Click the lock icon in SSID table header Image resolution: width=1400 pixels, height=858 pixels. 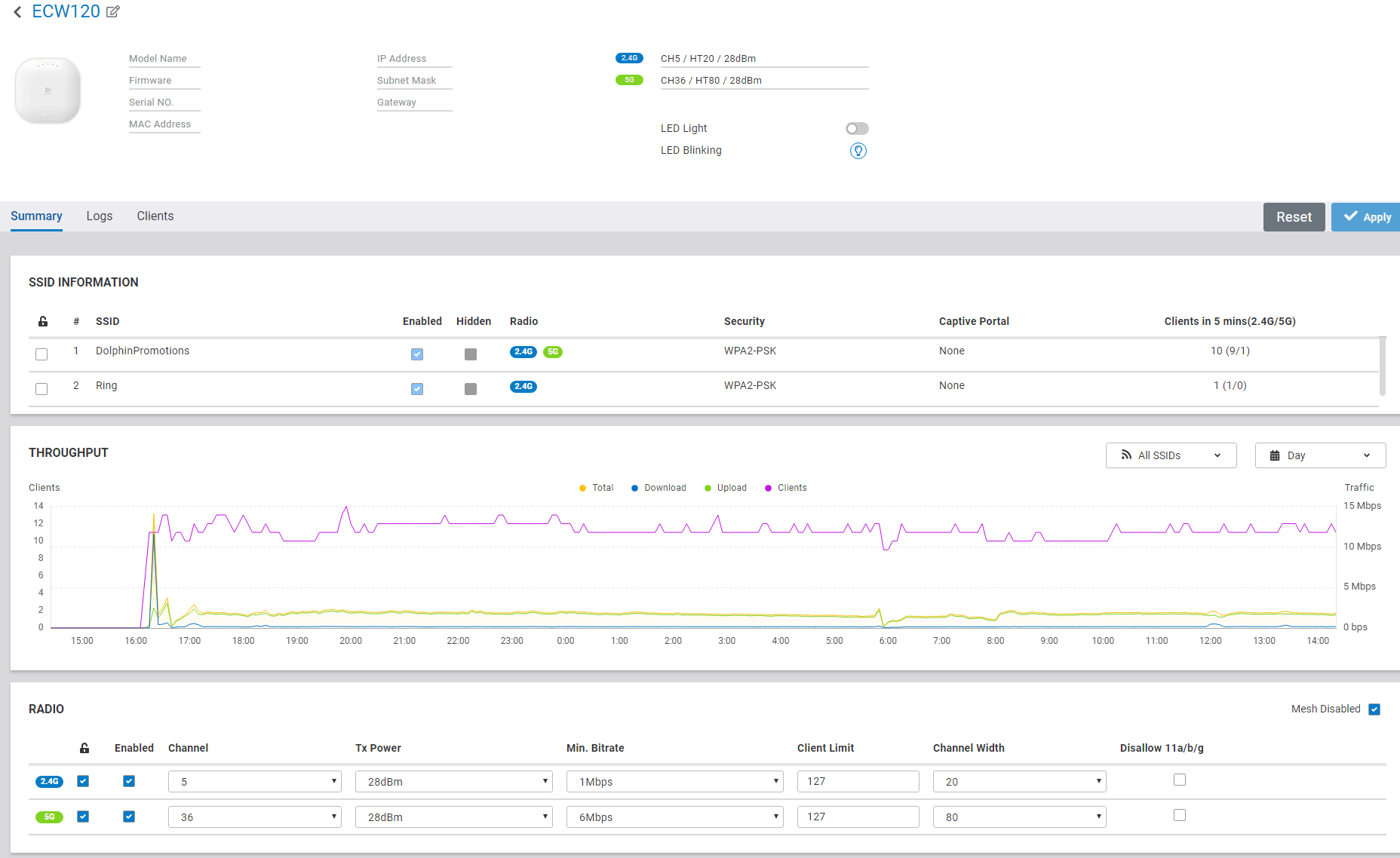(x=43, y=321)
